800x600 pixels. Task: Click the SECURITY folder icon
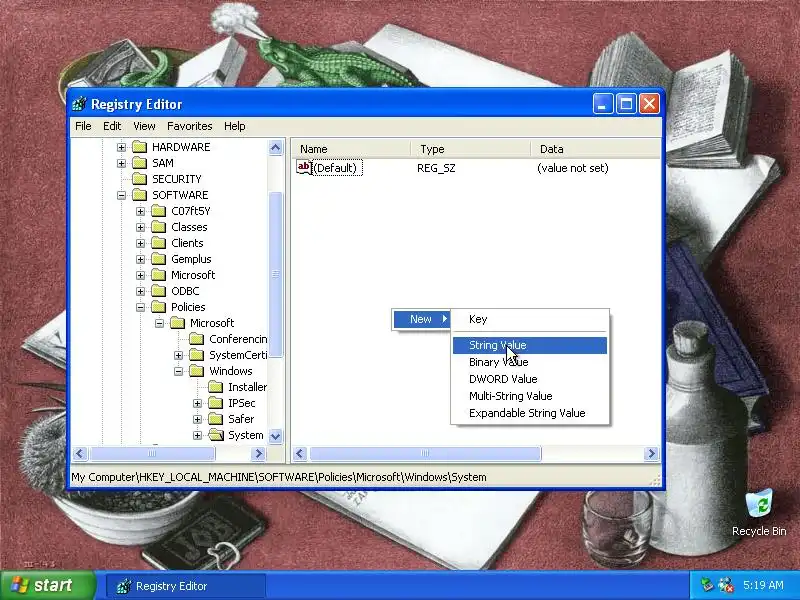tap(140, 179)
